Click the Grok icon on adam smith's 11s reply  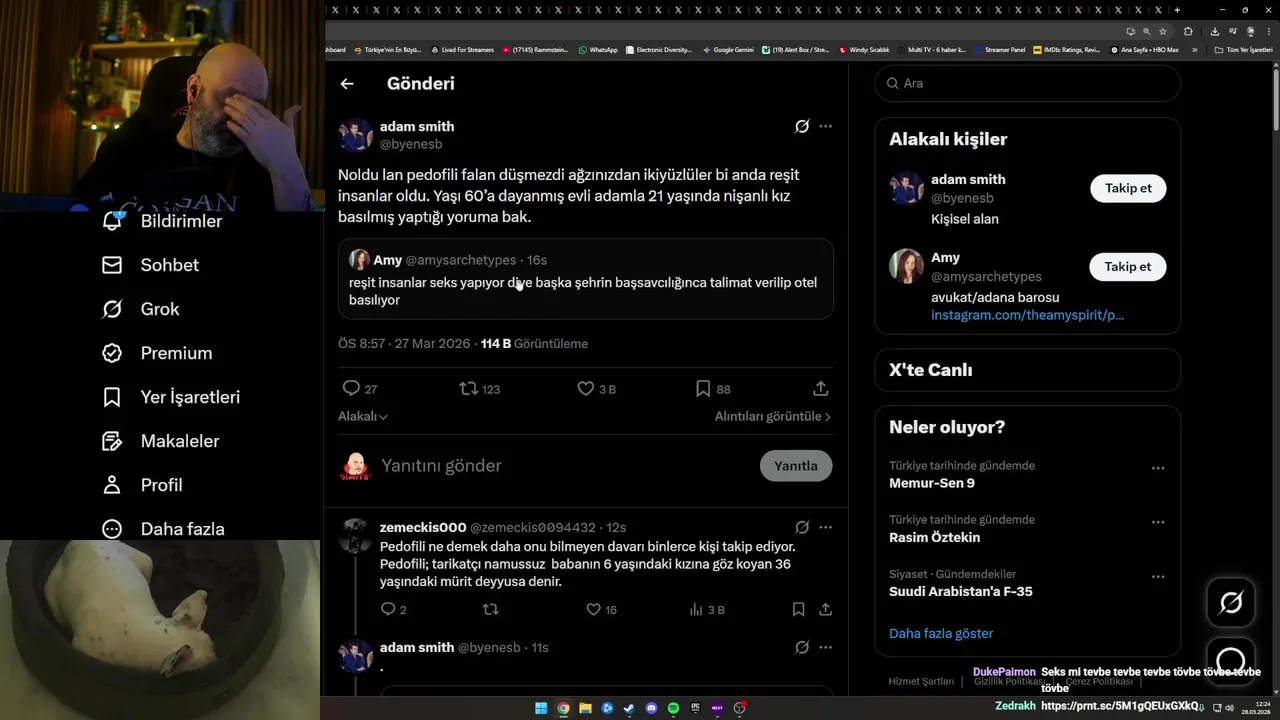802,647
